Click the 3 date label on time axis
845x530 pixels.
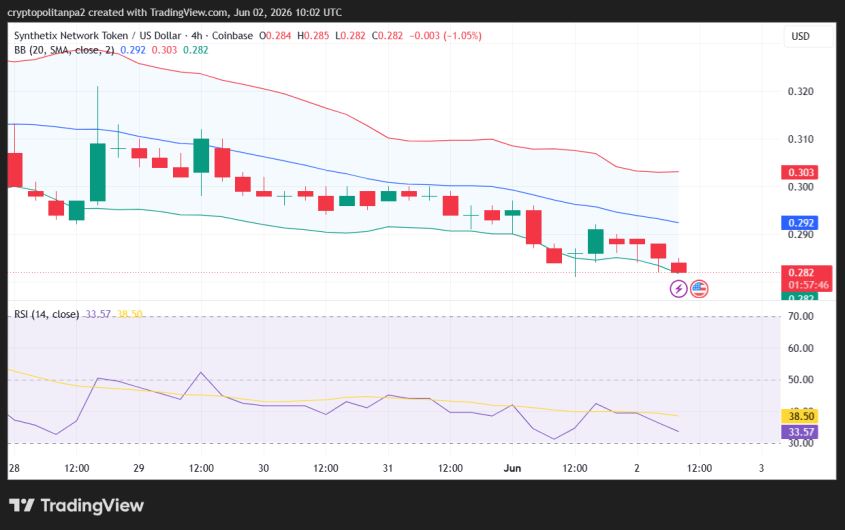coord(761,468)
